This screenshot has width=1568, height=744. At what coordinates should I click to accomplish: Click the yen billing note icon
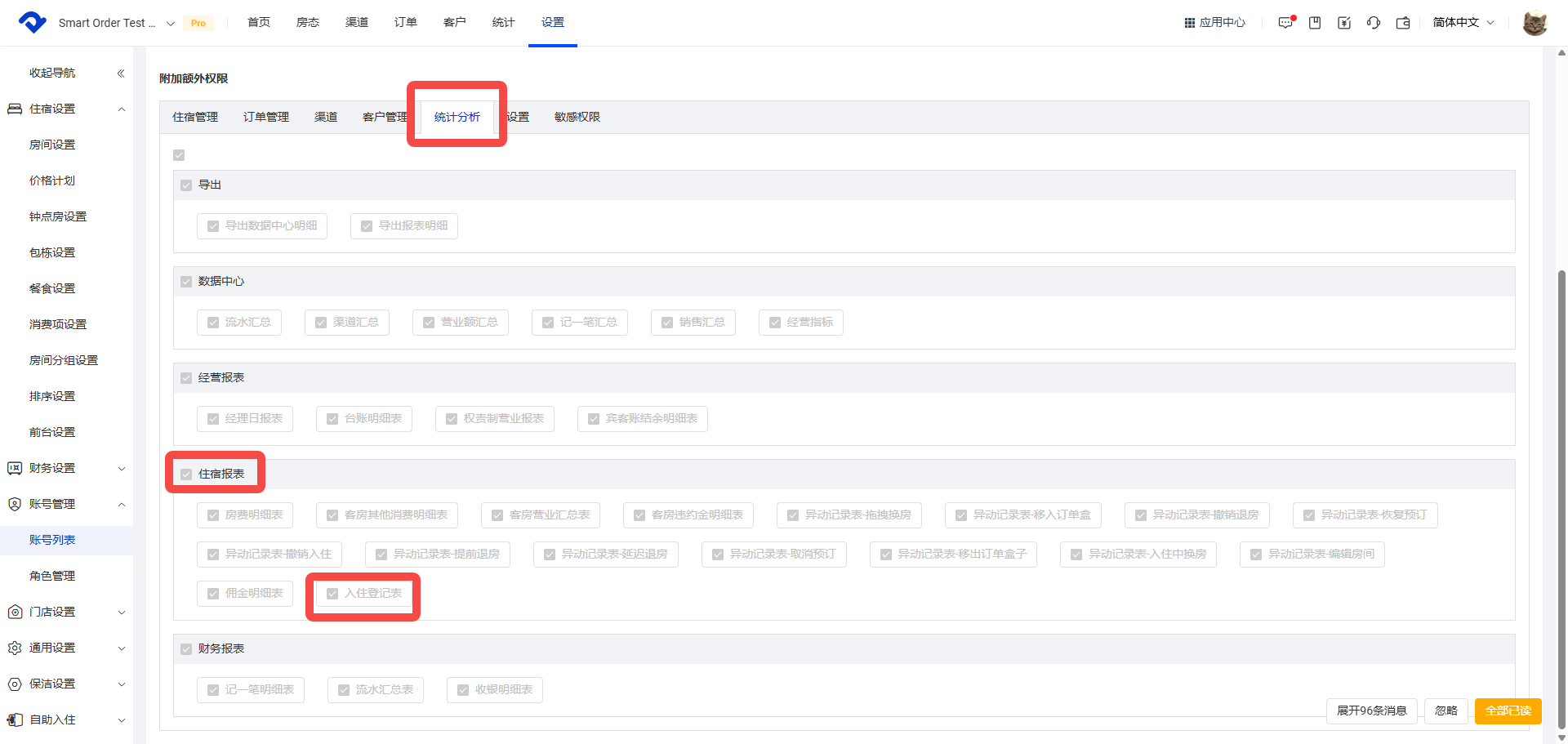1344,23
